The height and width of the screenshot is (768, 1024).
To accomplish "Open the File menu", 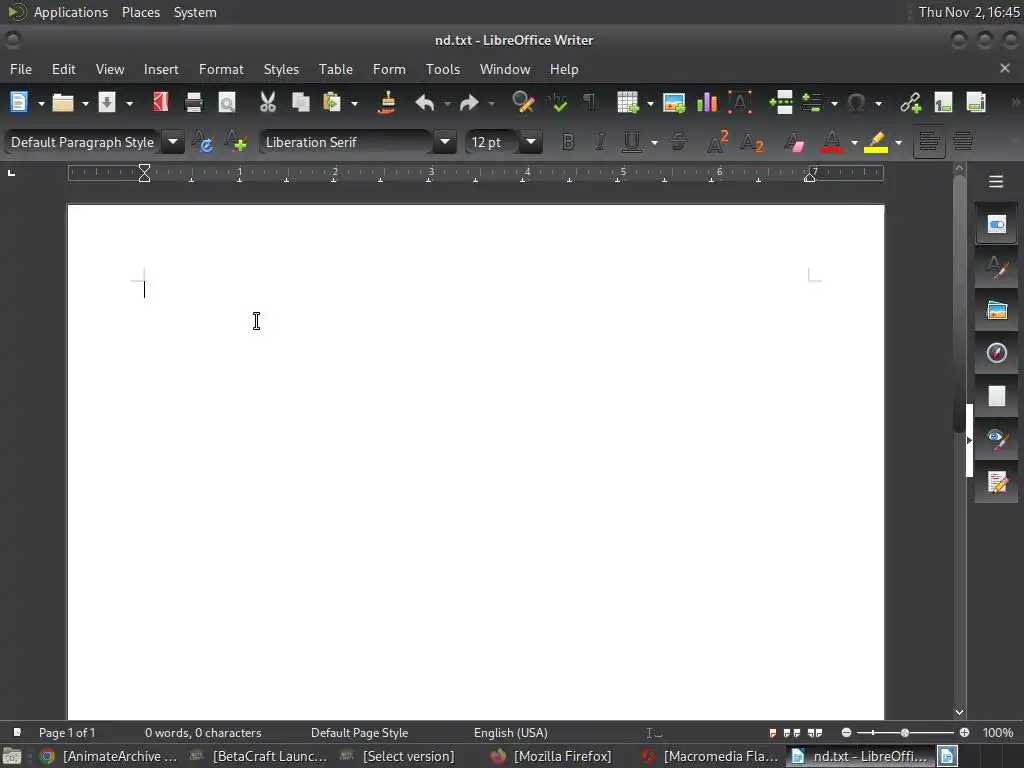I will point(21,69).
